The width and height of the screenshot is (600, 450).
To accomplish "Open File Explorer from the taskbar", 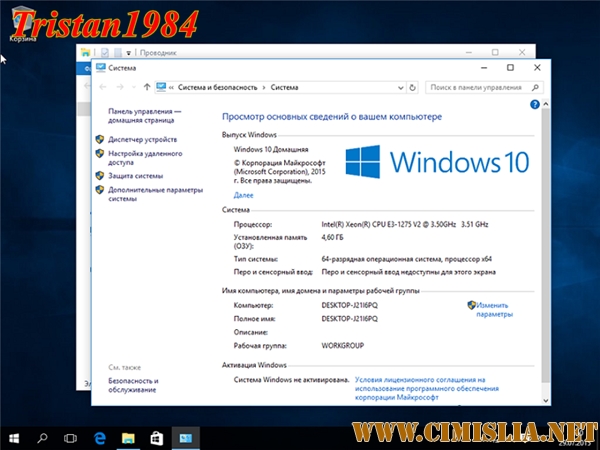I will 128,438.
